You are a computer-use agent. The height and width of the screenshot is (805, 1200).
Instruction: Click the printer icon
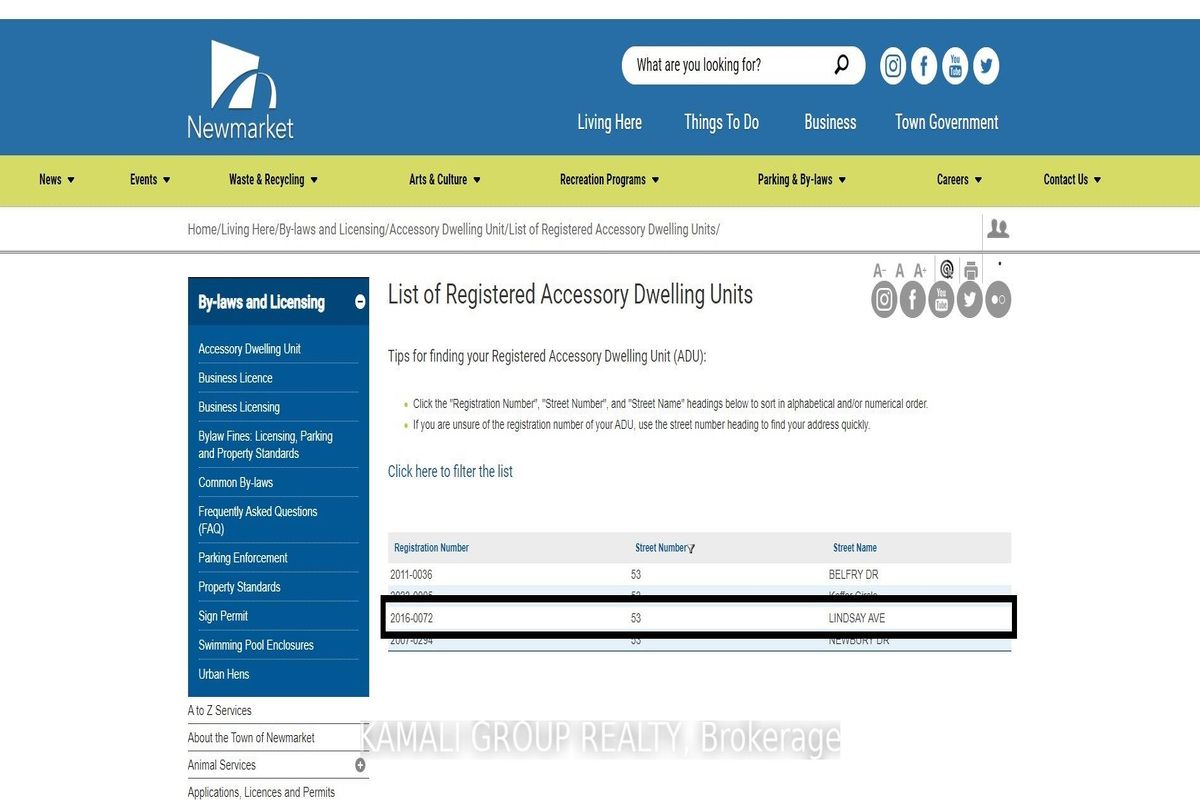tap(971, 270)
